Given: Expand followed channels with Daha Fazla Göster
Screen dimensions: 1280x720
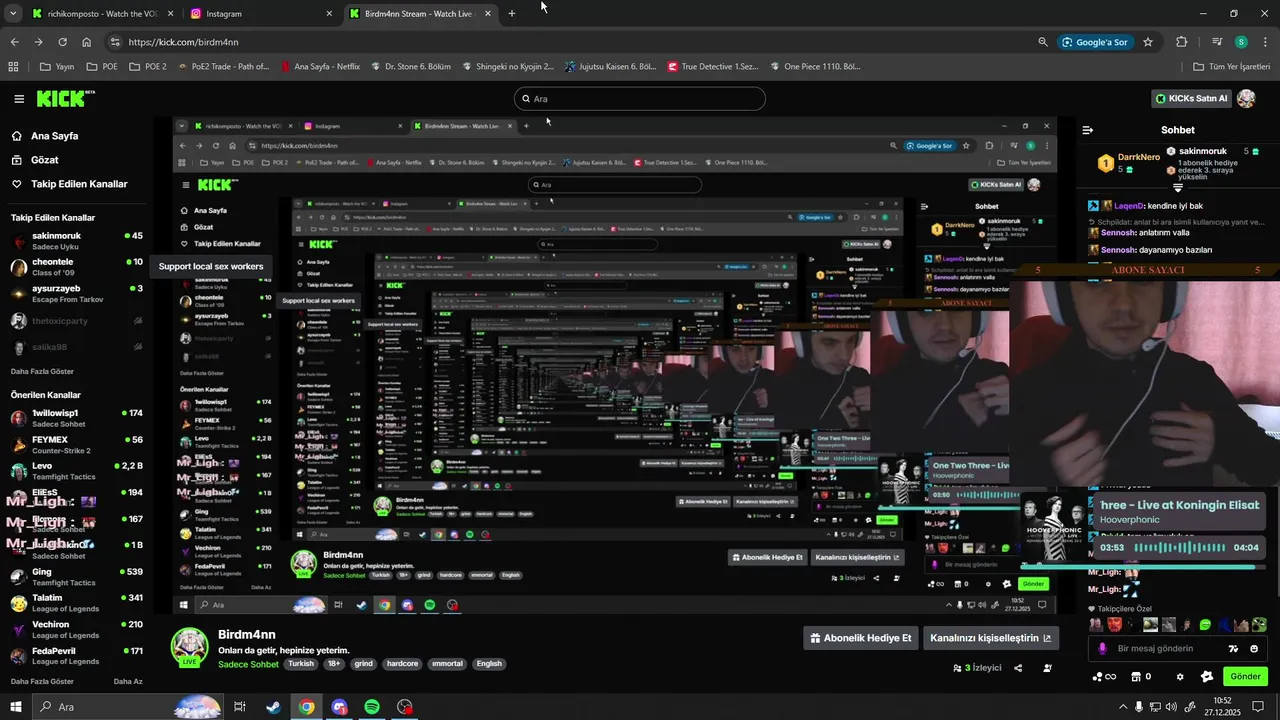Looking at the screenshot, I should 42,371.
